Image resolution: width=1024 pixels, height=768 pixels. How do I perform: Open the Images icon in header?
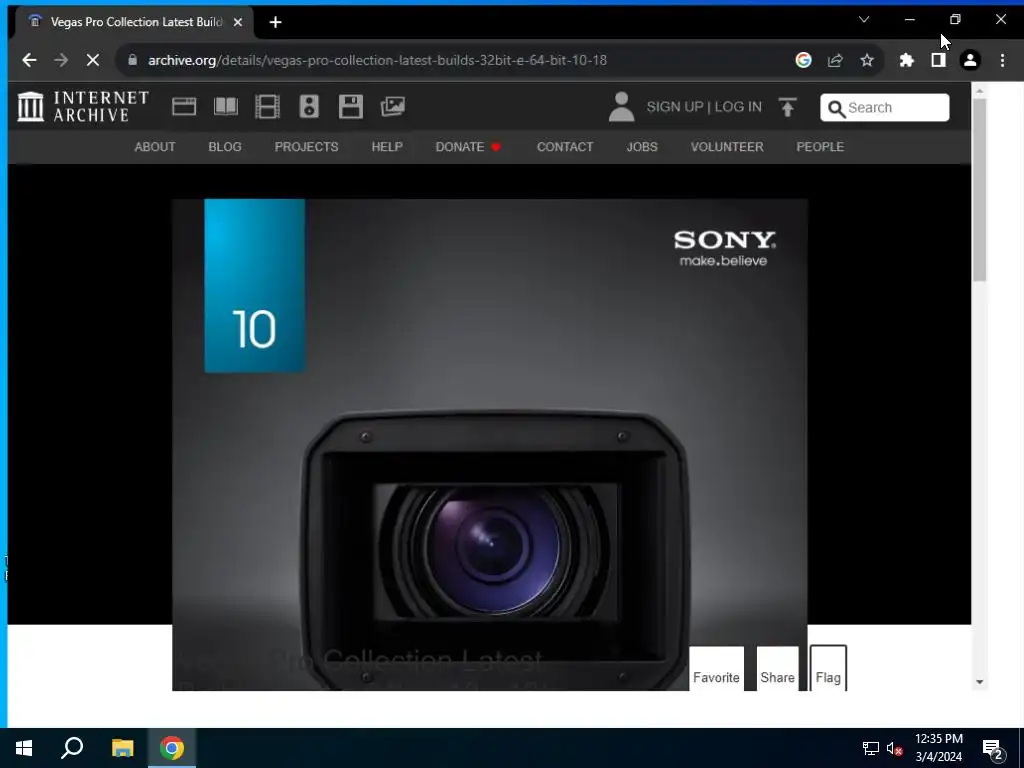(x=392, y=106)
